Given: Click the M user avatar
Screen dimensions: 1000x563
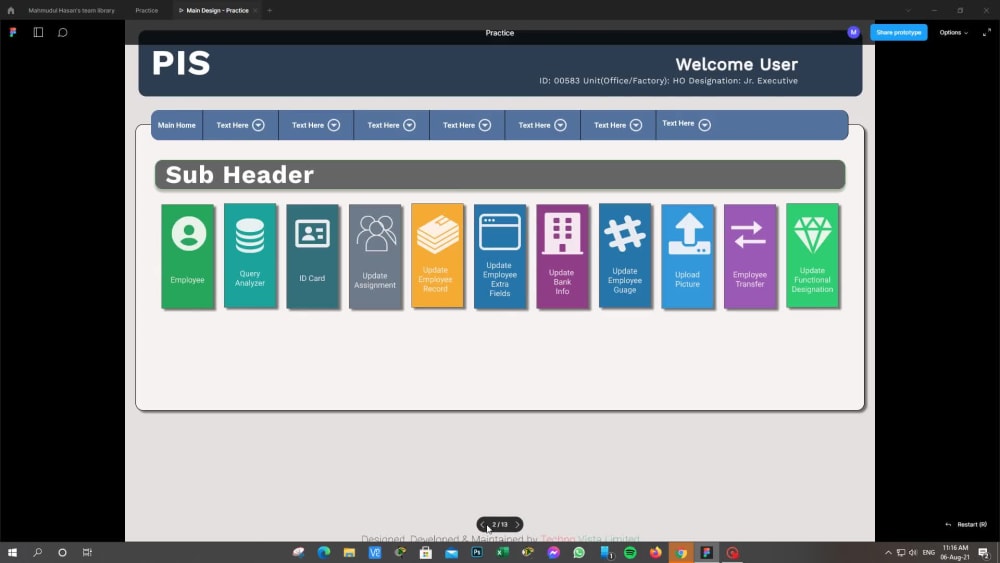Looking at the screenshot, I should [x=853, y=32].
